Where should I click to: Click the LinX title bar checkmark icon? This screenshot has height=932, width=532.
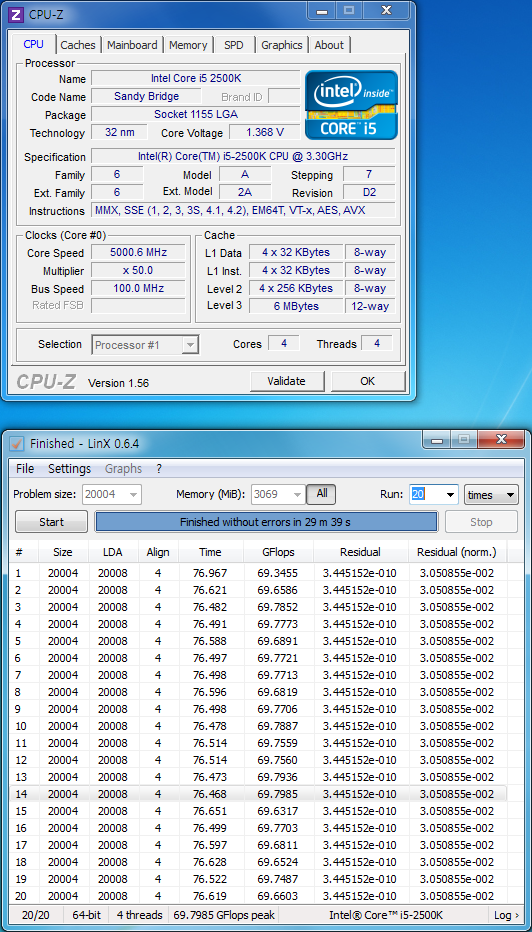17,443
